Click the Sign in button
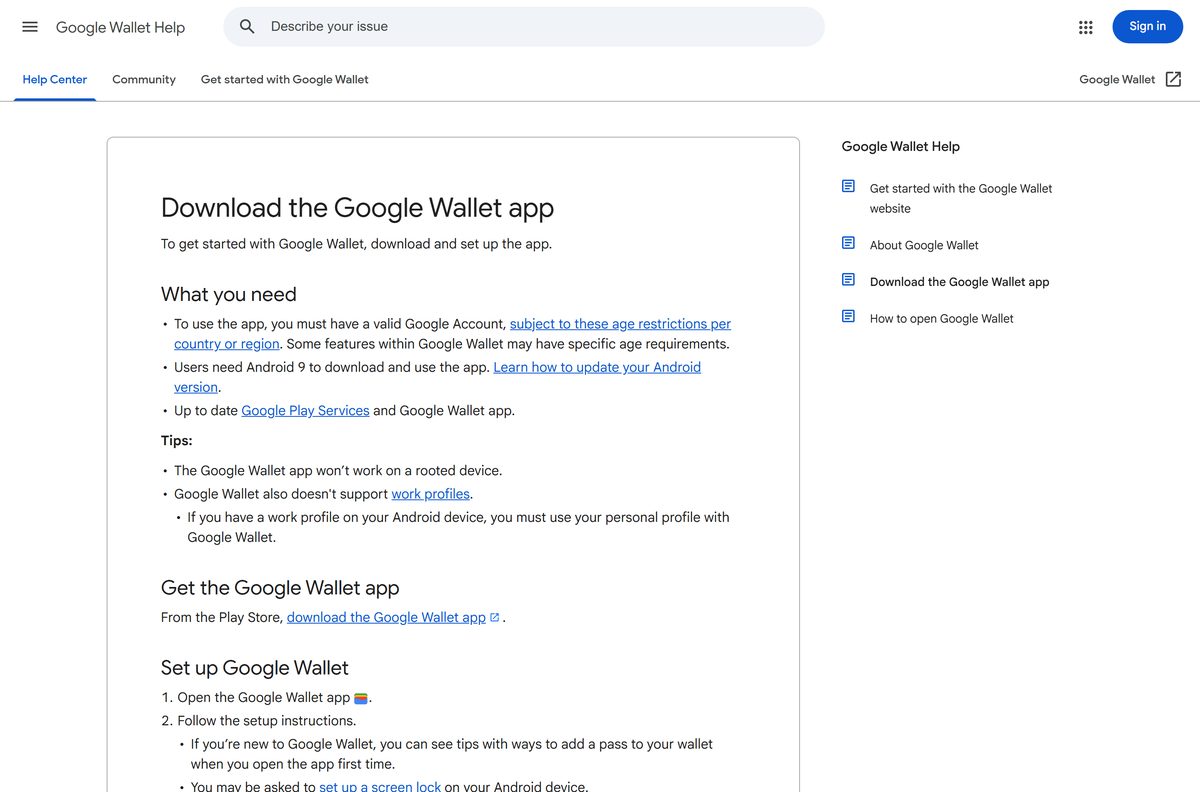 point(1147,27)
